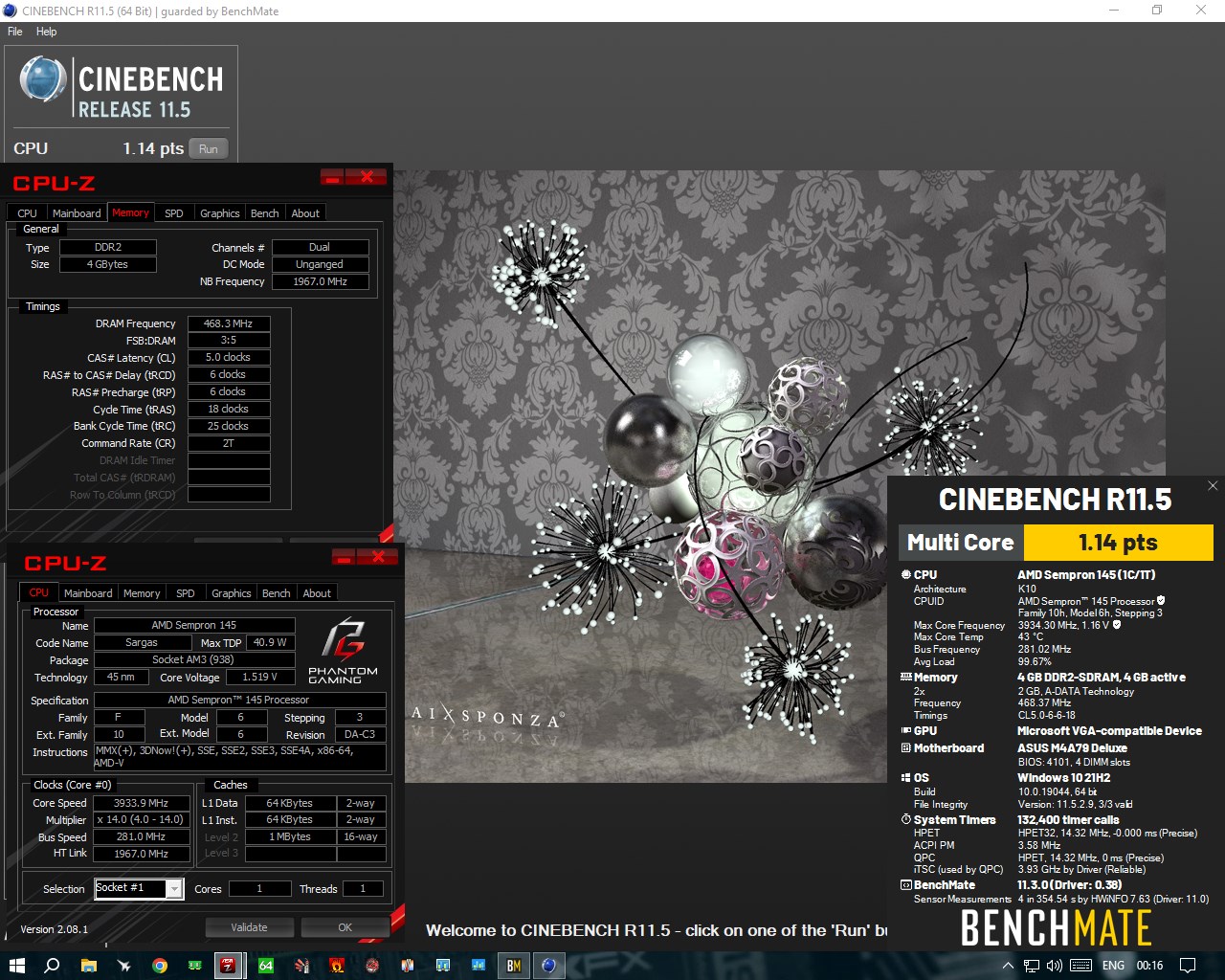1225x980 pixels.
Task: Click Package Socket AM3 (938) field
Action: (192, 660)
